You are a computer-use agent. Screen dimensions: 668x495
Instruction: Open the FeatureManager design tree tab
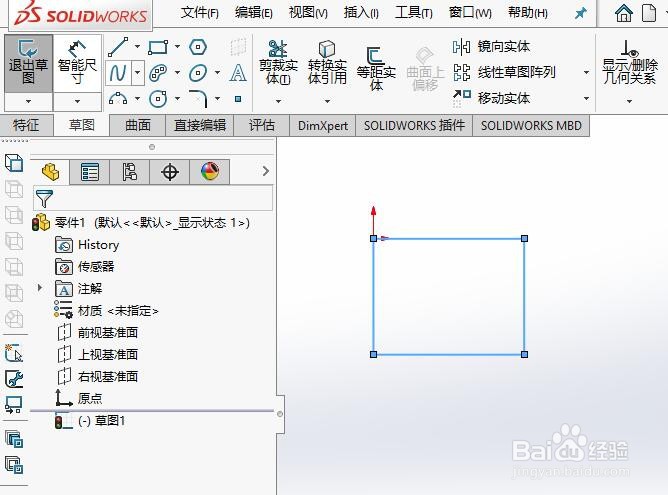[x=50, y=172]
